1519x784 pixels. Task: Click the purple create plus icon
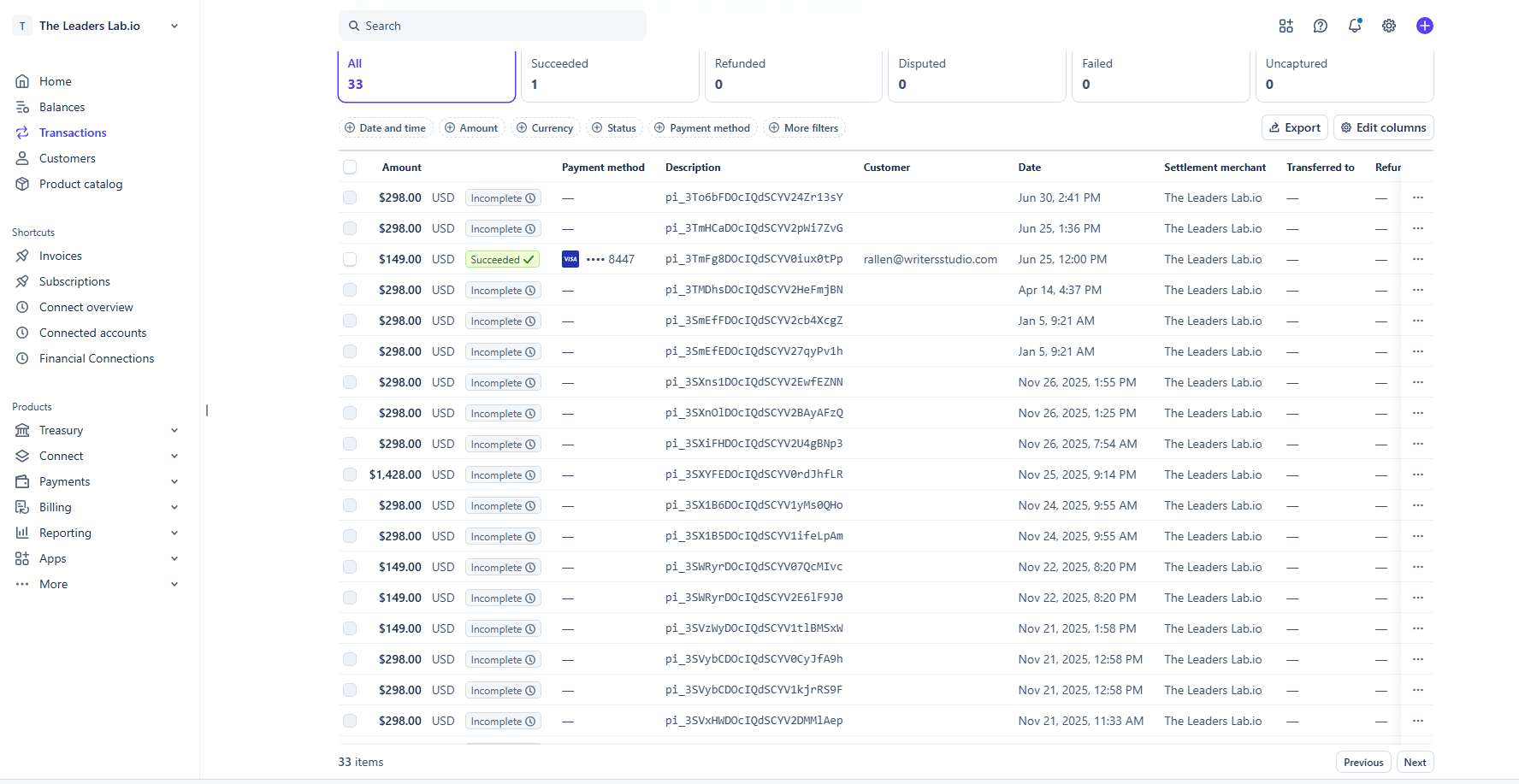click(x=1425, y=26)
